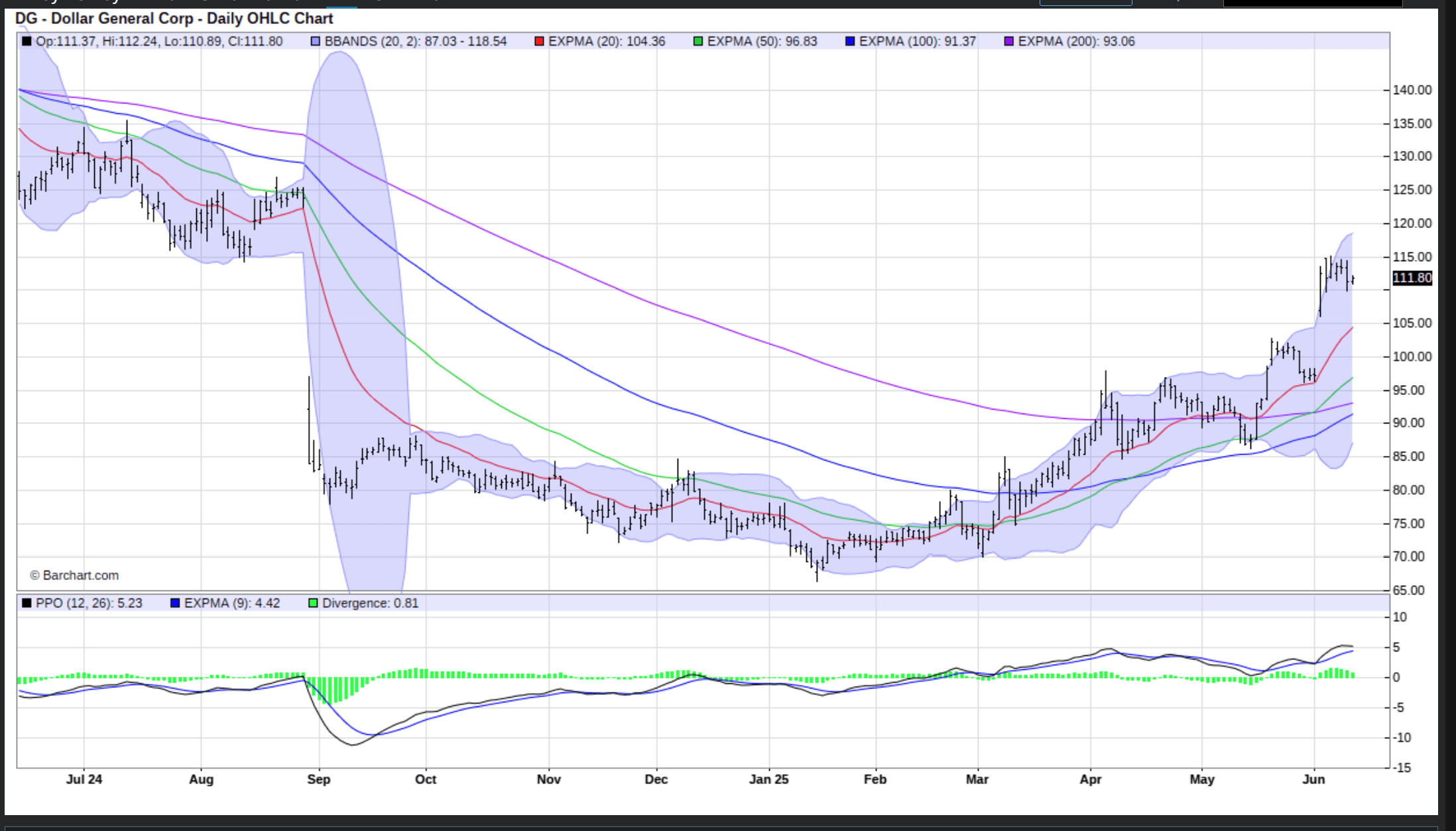Click the green EXPMA (50) swatch
The image size is (1456, 831).
[698, 42]
